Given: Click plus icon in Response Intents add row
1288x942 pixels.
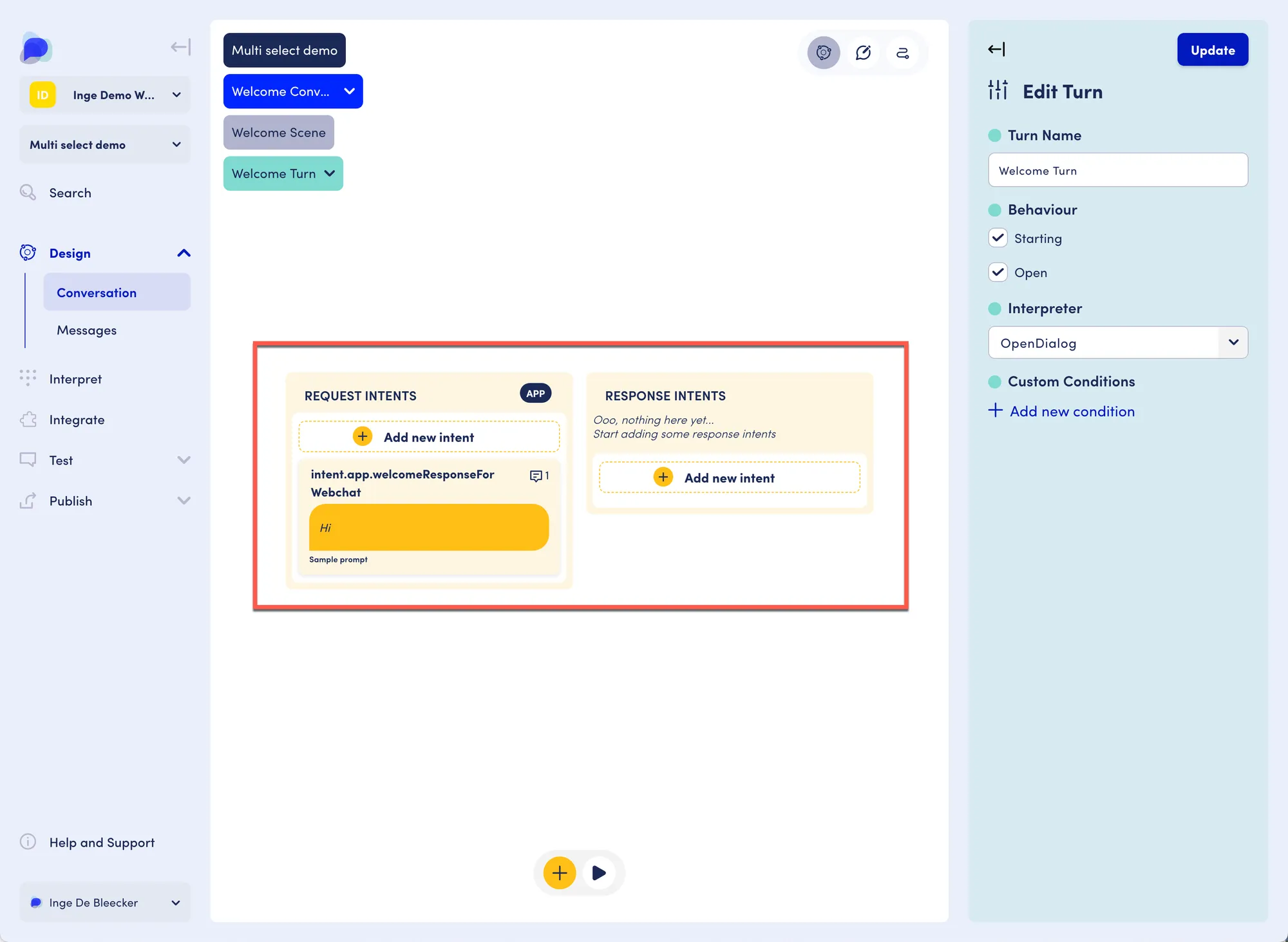Looking at the screenshot, I should (663, 477).
